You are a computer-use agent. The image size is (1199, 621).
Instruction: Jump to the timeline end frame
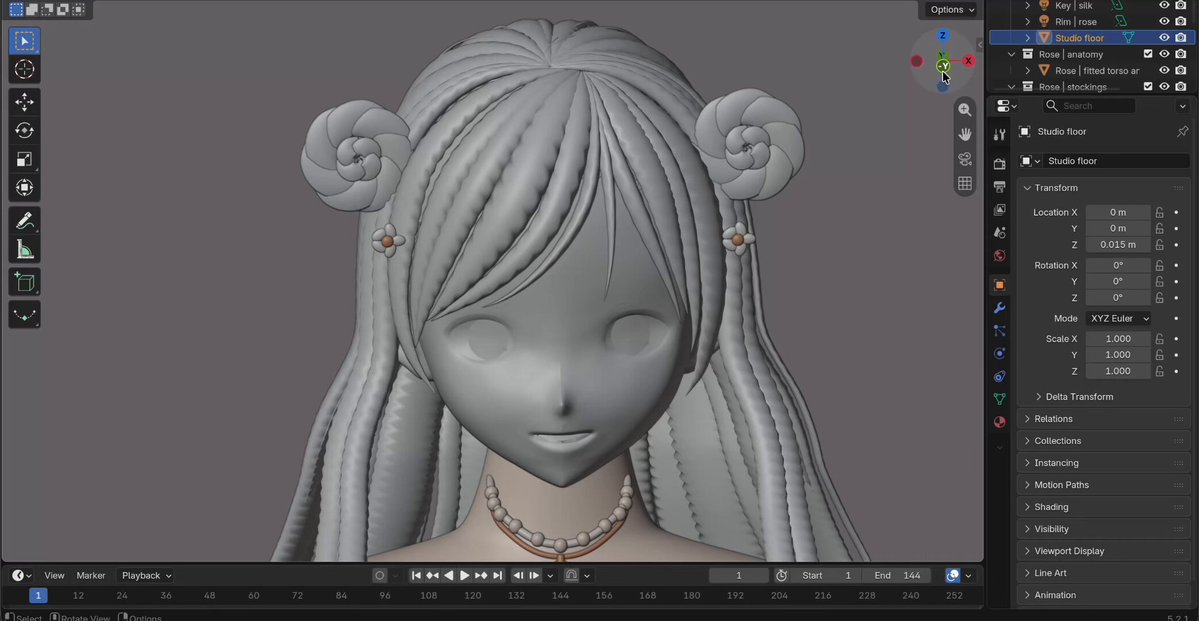click(497, 576)
